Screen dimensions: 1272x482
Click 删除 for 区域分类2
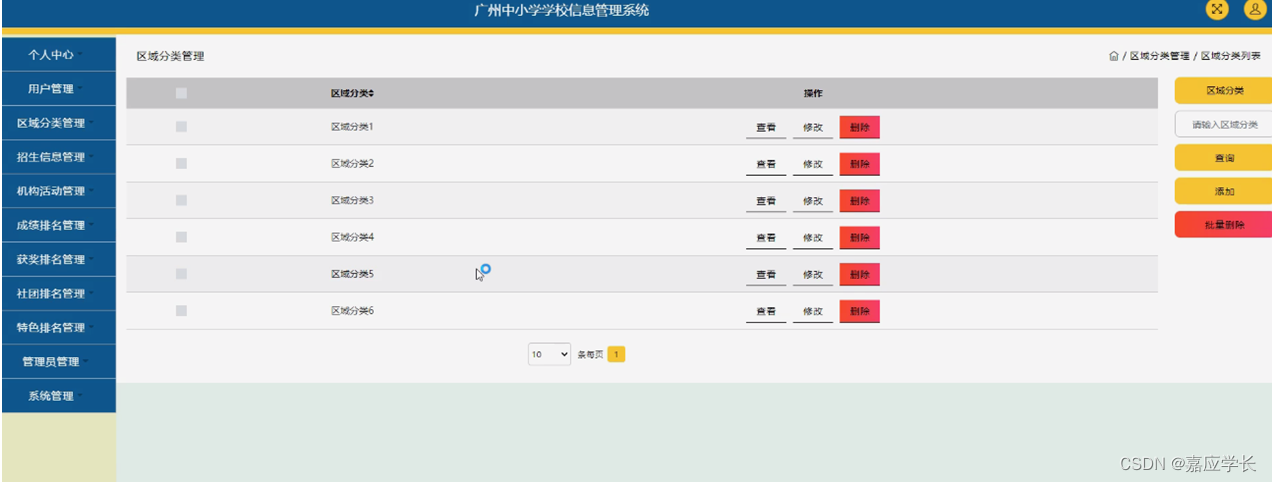[859, 164]
